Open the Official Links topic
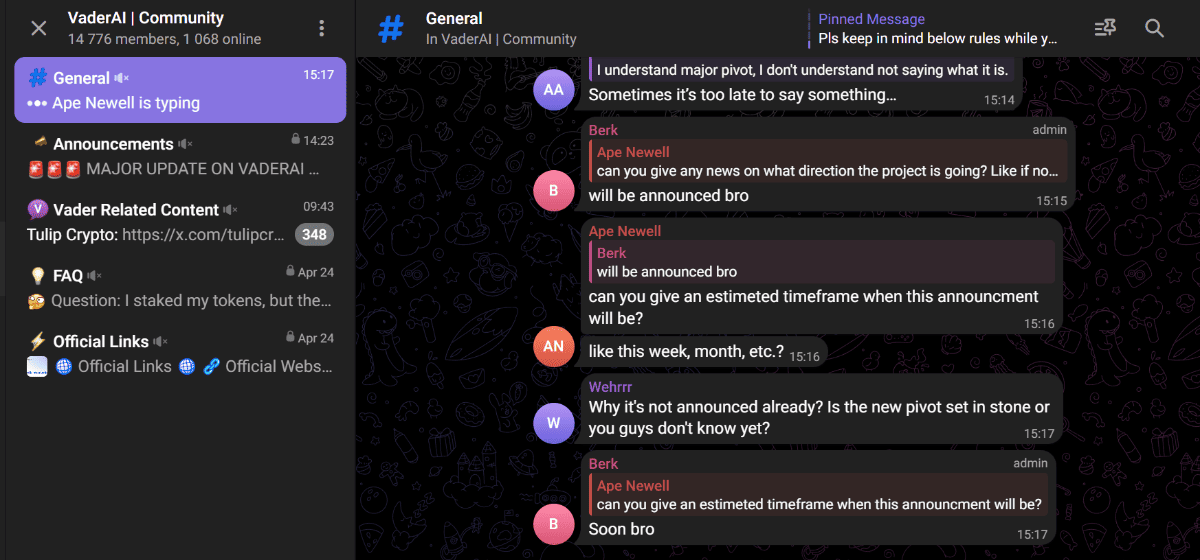1200x560 pixels. pyautogui.click(x=180, y=354)
